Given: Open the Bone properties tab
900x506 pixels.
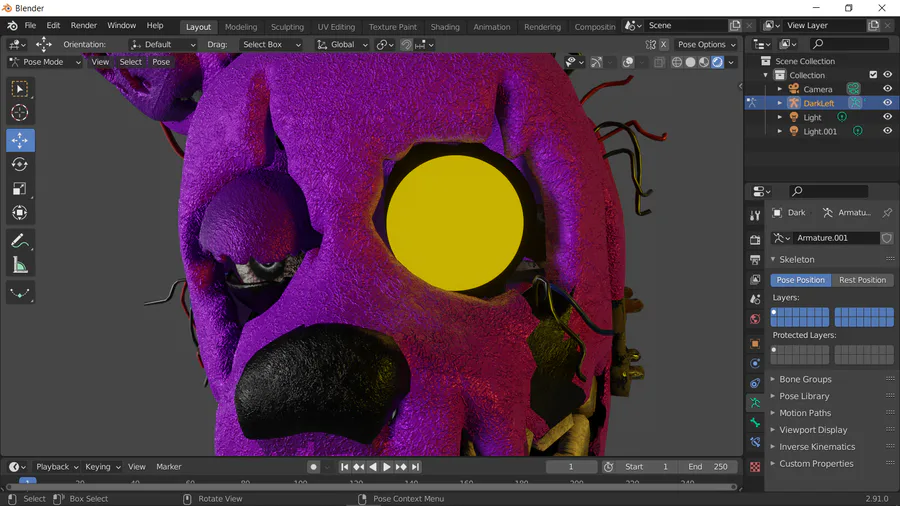Looking at the screenshot, I should point(755,423).
